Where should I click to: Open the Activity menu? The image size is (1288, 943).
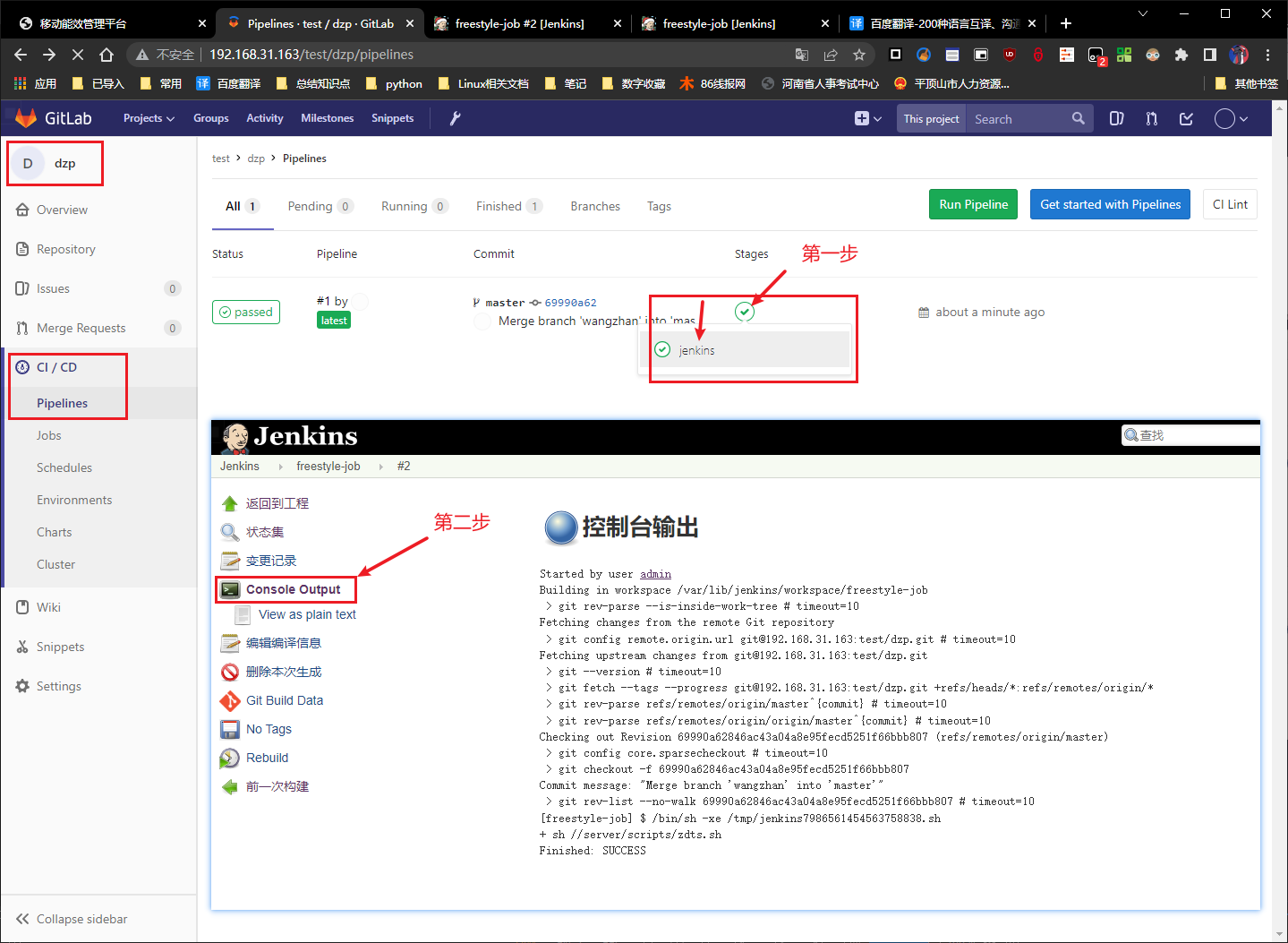pos(265,118)
